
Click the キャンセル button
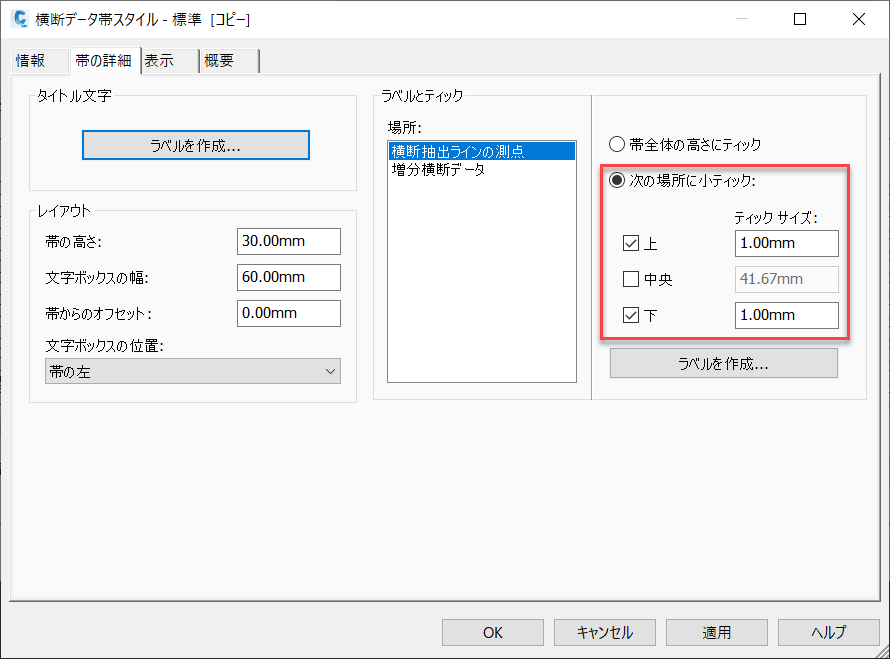tap(604, 632)
